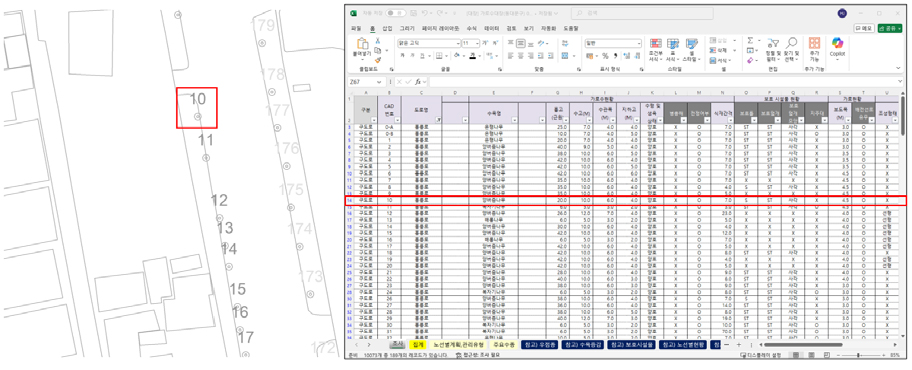Switch to the 주요수종 sheet tab

pos(504,344)
